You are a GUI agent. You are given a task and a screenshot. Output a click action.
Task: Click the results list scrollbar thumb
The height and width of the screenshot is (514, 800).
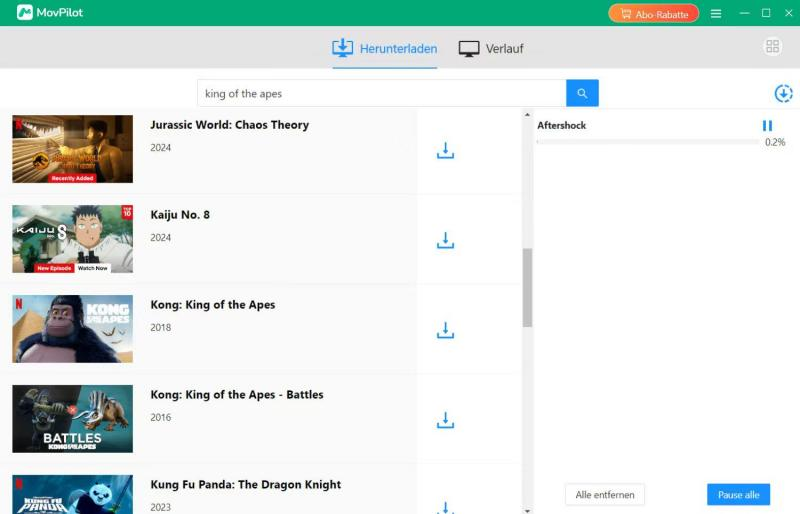point(528,287)
